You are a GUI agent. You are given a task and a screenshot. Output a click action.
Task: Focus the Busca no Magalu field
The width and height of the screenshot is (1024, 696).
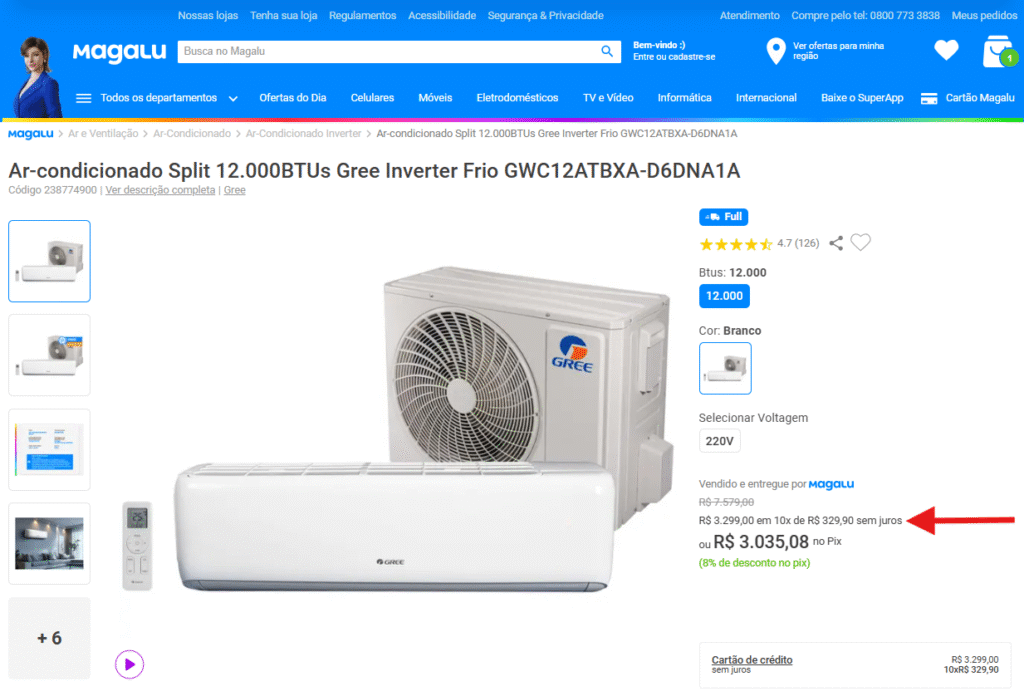click(389, 51)
